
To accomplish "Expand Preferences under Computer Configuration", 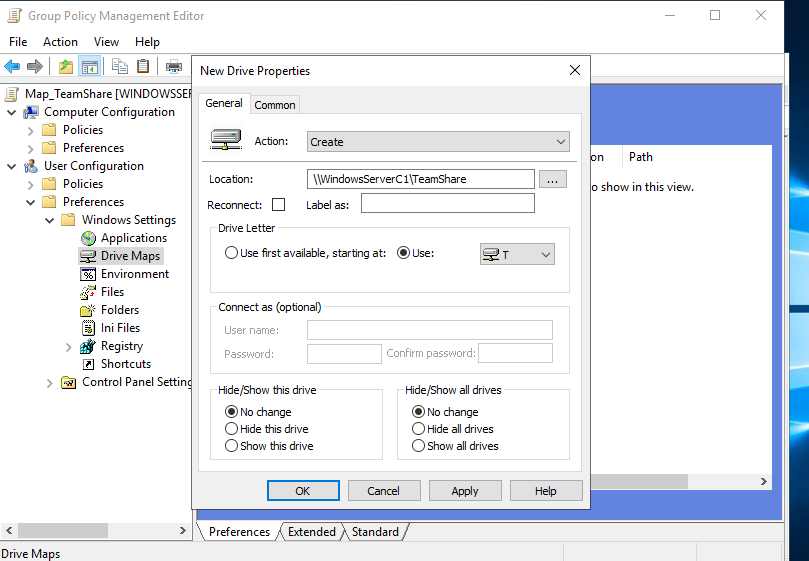I will pyautogui.click(x=30, y=148).
